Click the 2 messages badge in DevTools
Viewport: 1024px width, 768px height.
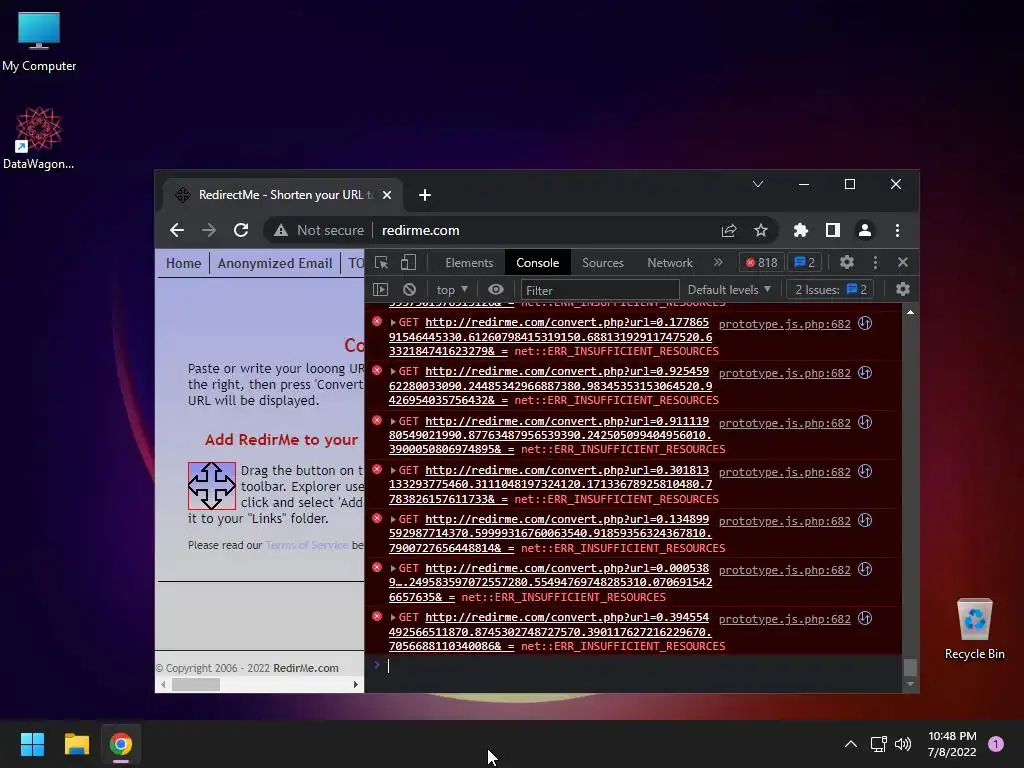(805, 263)
